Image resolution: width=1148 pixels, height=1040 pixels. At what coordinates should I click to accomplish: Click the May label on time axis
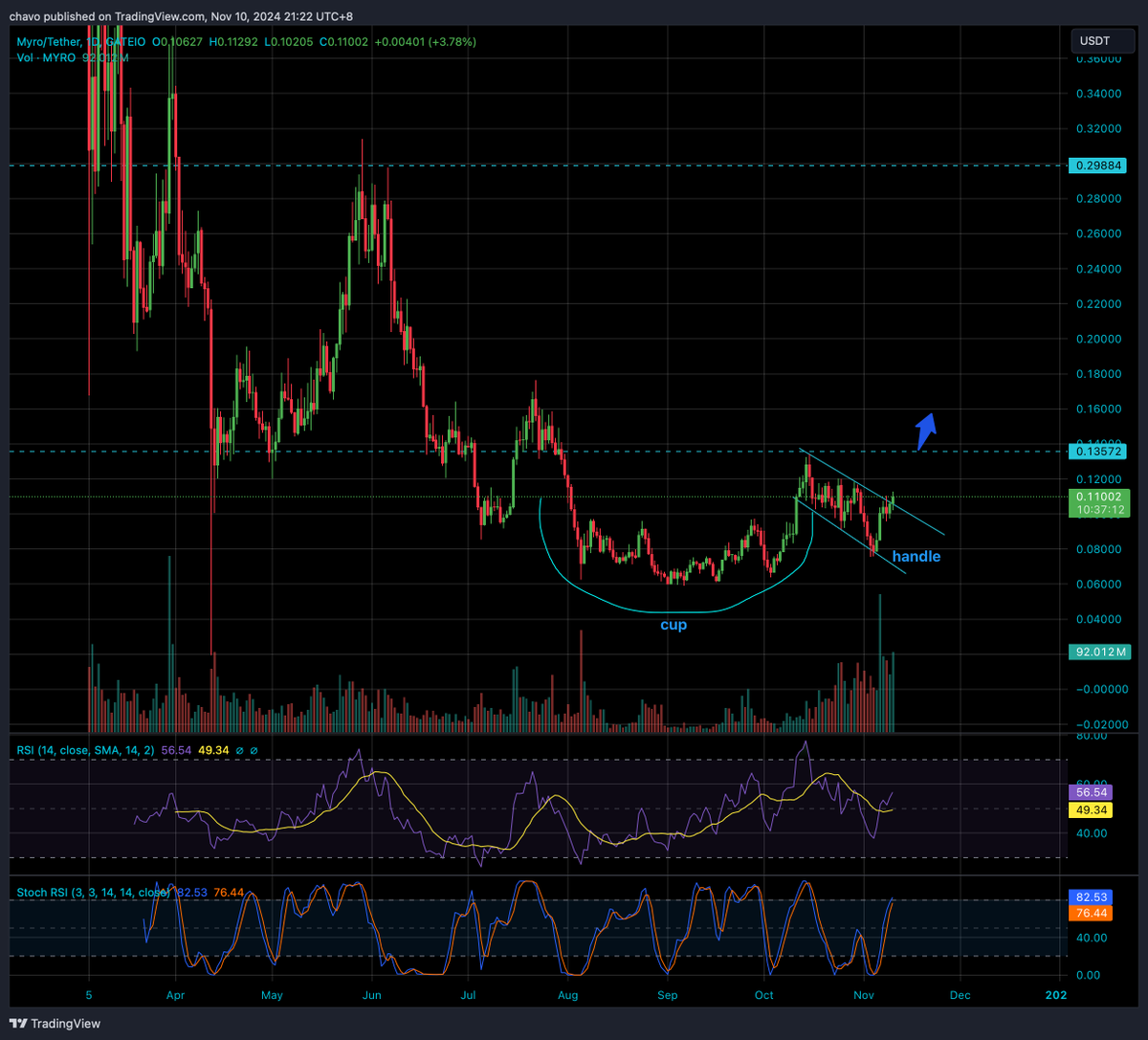pyautogui.click(x=273, y=995)
